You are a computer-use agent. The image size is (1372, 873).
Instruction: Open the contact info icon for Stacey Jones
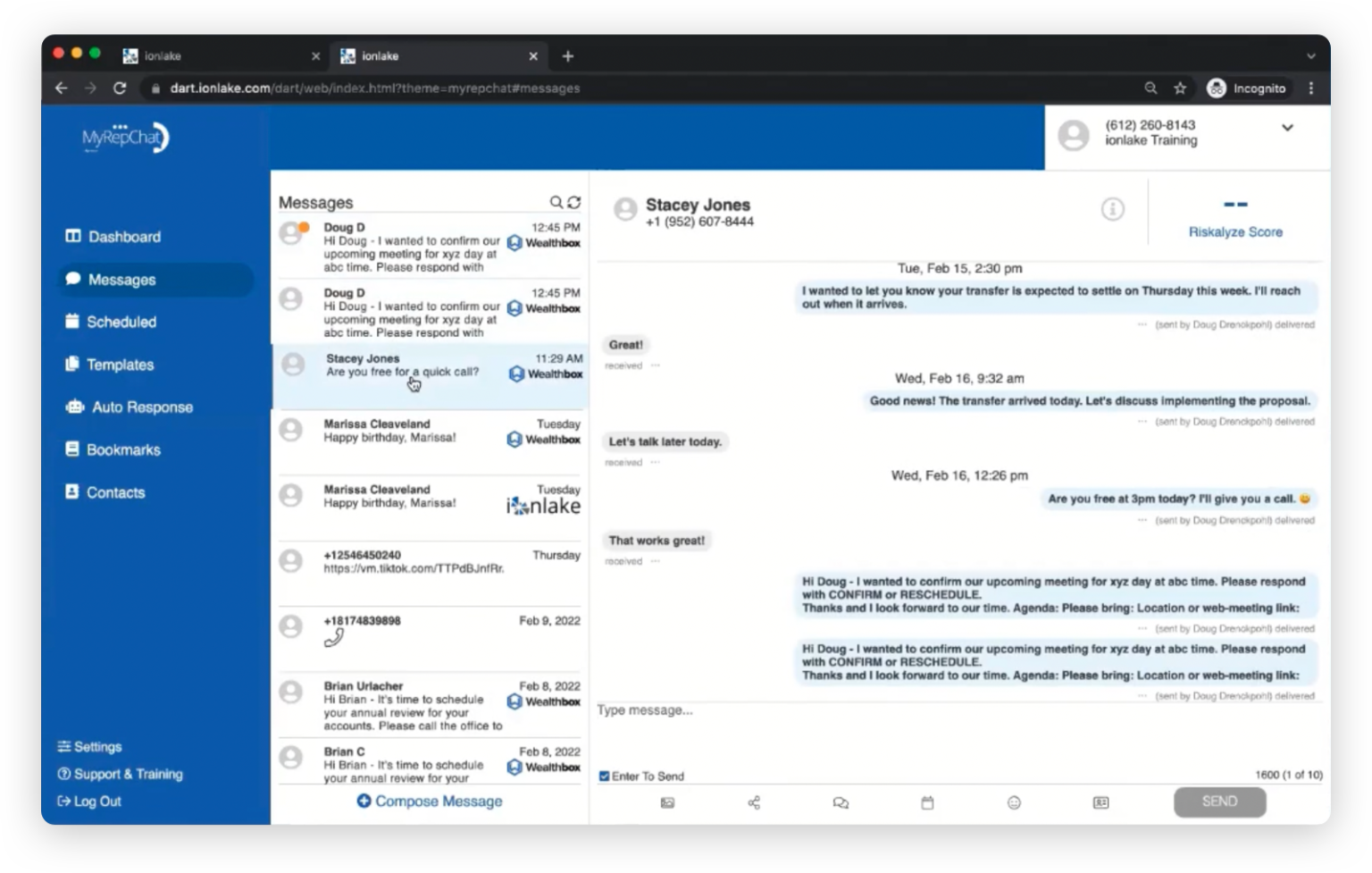click(1112, 208)
